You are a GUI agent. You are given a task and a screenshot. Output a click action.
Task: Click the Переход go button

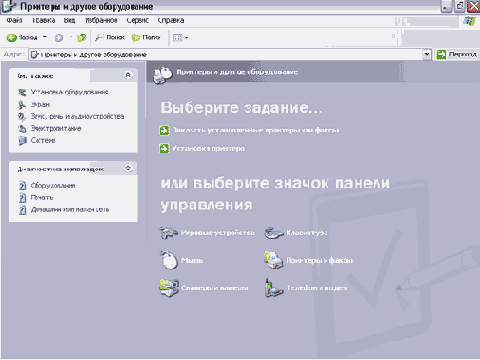(456, 54)
